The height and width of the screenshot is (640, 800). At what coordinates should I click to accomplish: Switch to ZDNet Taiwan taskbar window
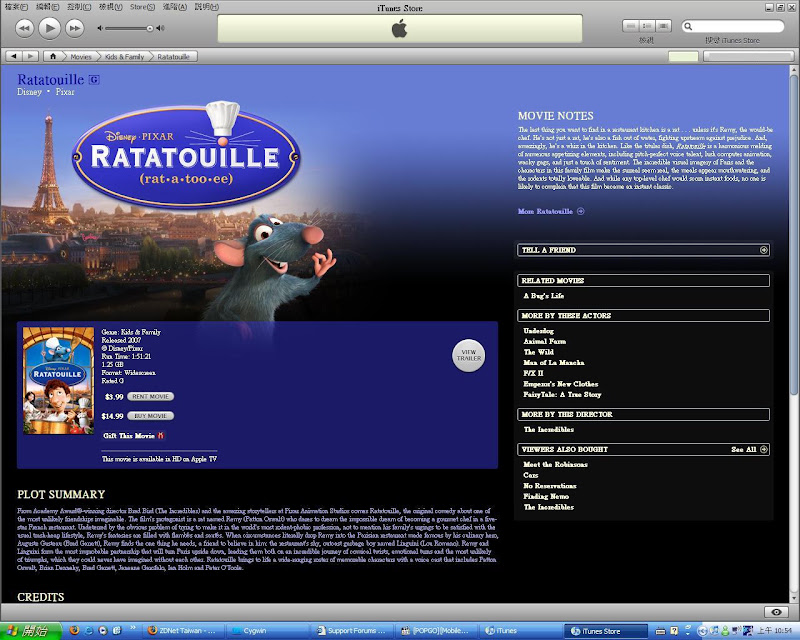[182, 631]
